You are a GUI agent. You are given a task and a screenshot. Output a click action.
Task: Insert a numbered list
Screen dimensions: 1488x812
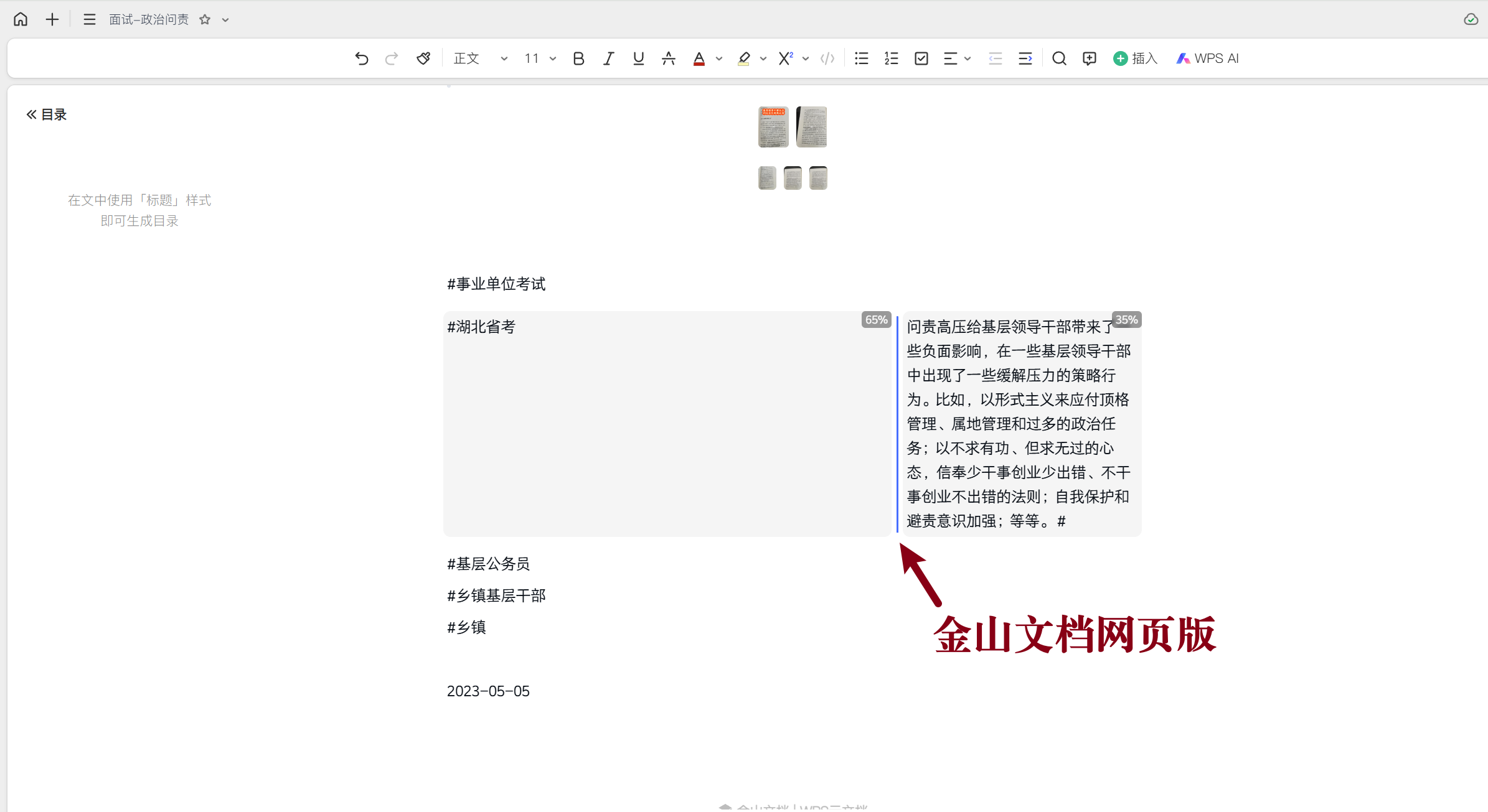[x=892, y=58]
